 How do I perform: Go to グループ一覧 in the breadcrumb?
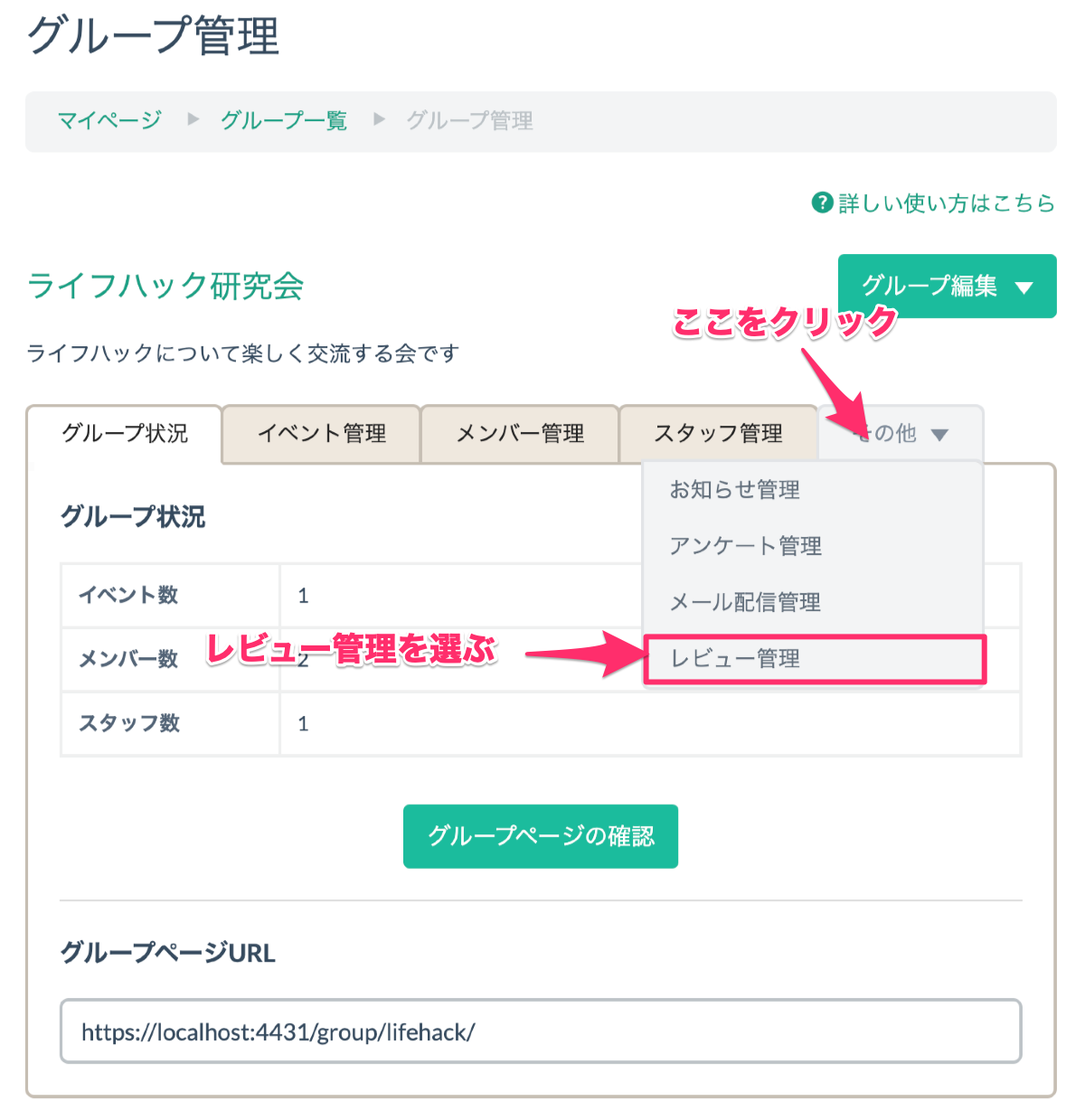point(284,120)
